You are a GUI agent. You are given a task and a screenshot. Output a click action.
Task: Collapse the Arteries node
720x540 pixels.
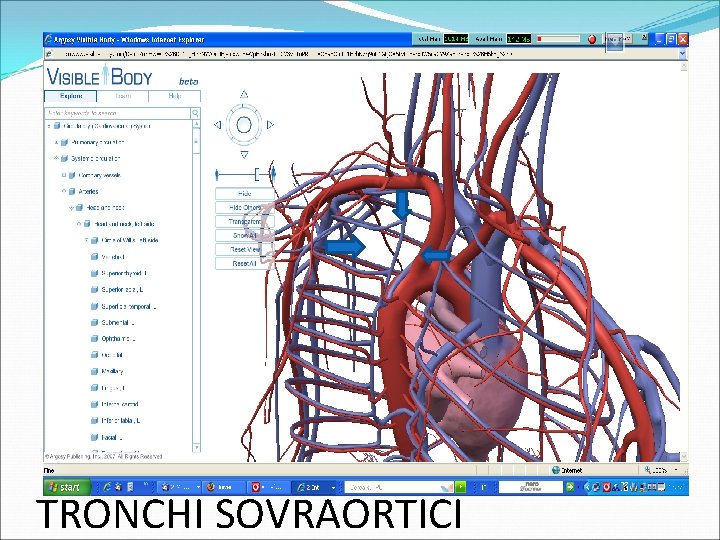pos(64,191)
